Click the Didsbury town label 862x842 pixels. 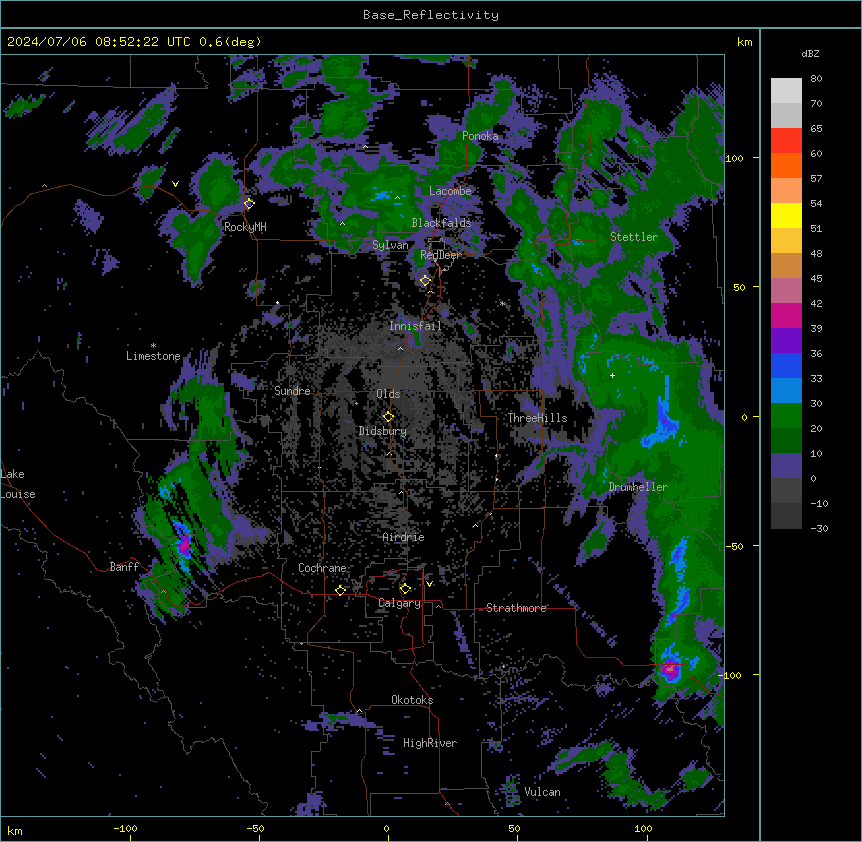383,431
